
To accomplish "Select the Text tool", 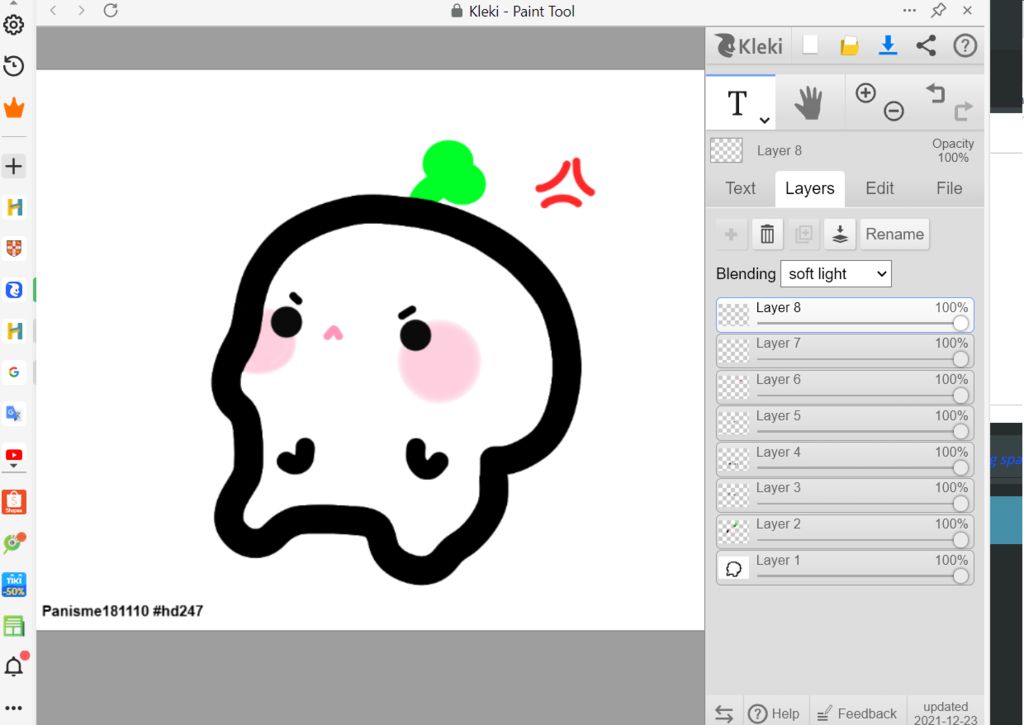I will pyautogui.click(x=738, y=103).
